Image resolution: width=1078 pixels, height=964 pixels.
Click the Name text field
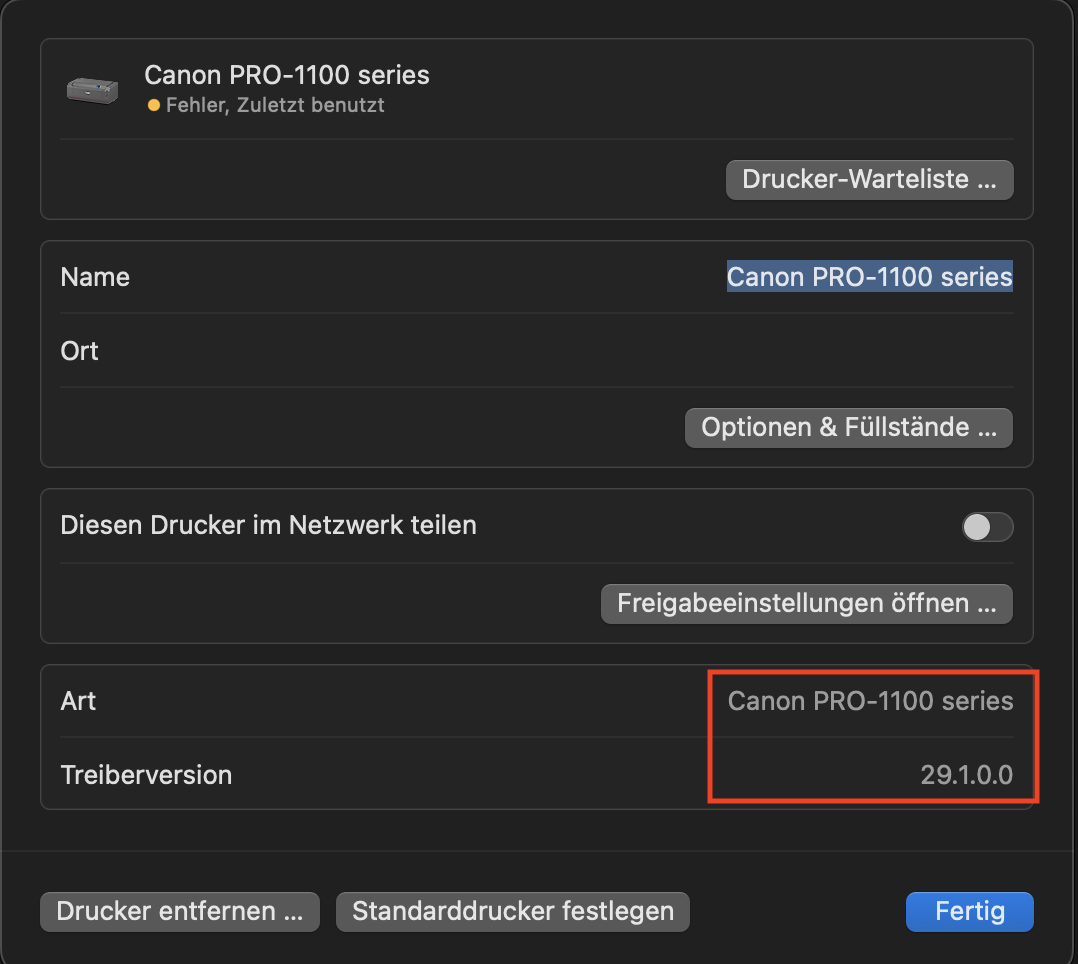tap(869, 277)
